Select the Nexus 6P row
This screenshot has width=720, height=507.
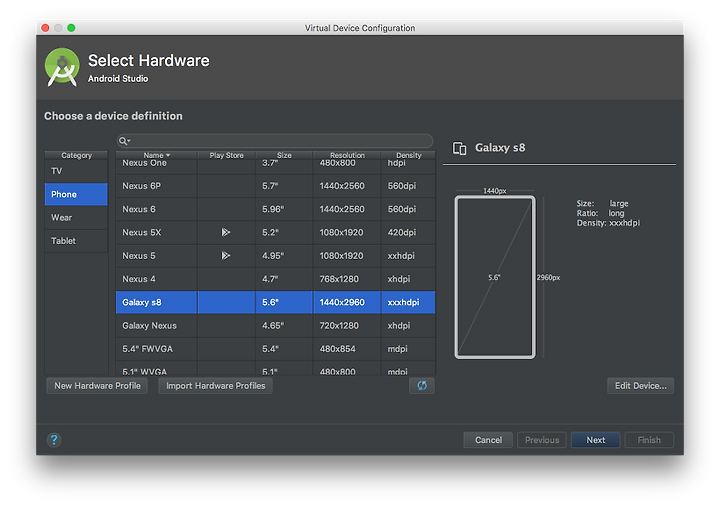coord(276,186)
